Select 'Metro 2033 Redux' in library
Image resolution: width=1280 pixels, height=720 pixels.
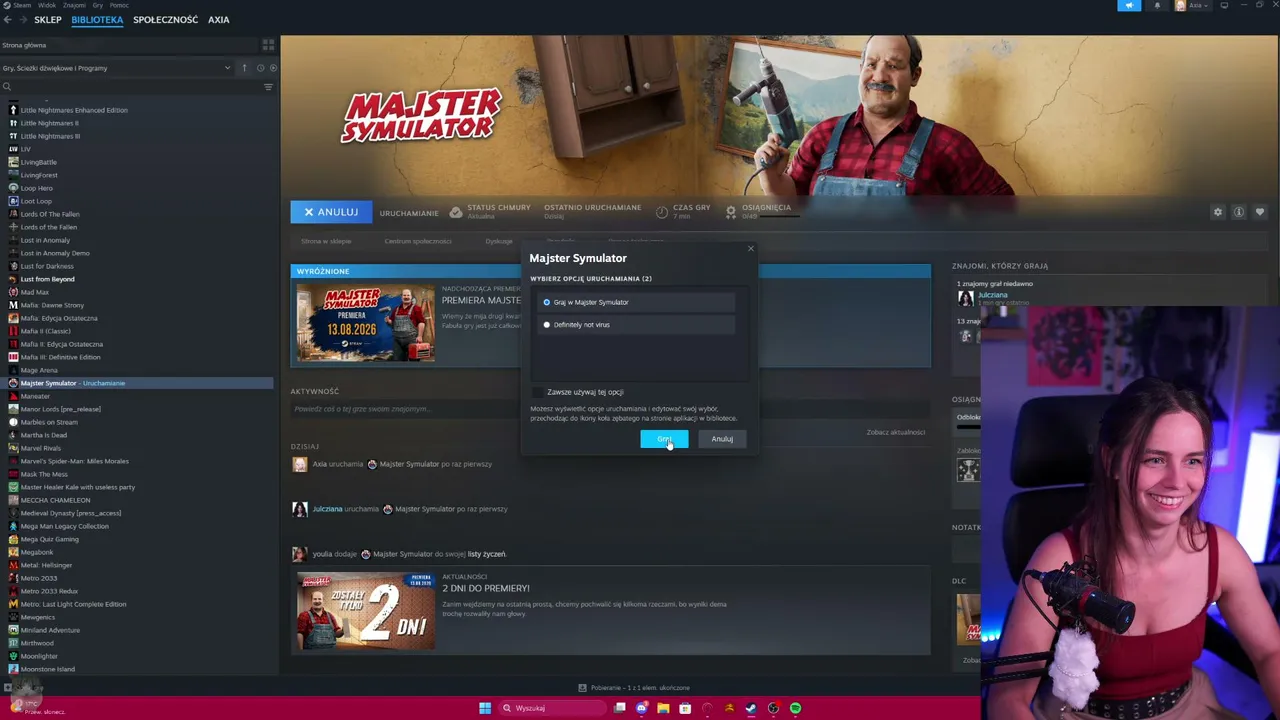pyautogui.click(x=49, y=591)
